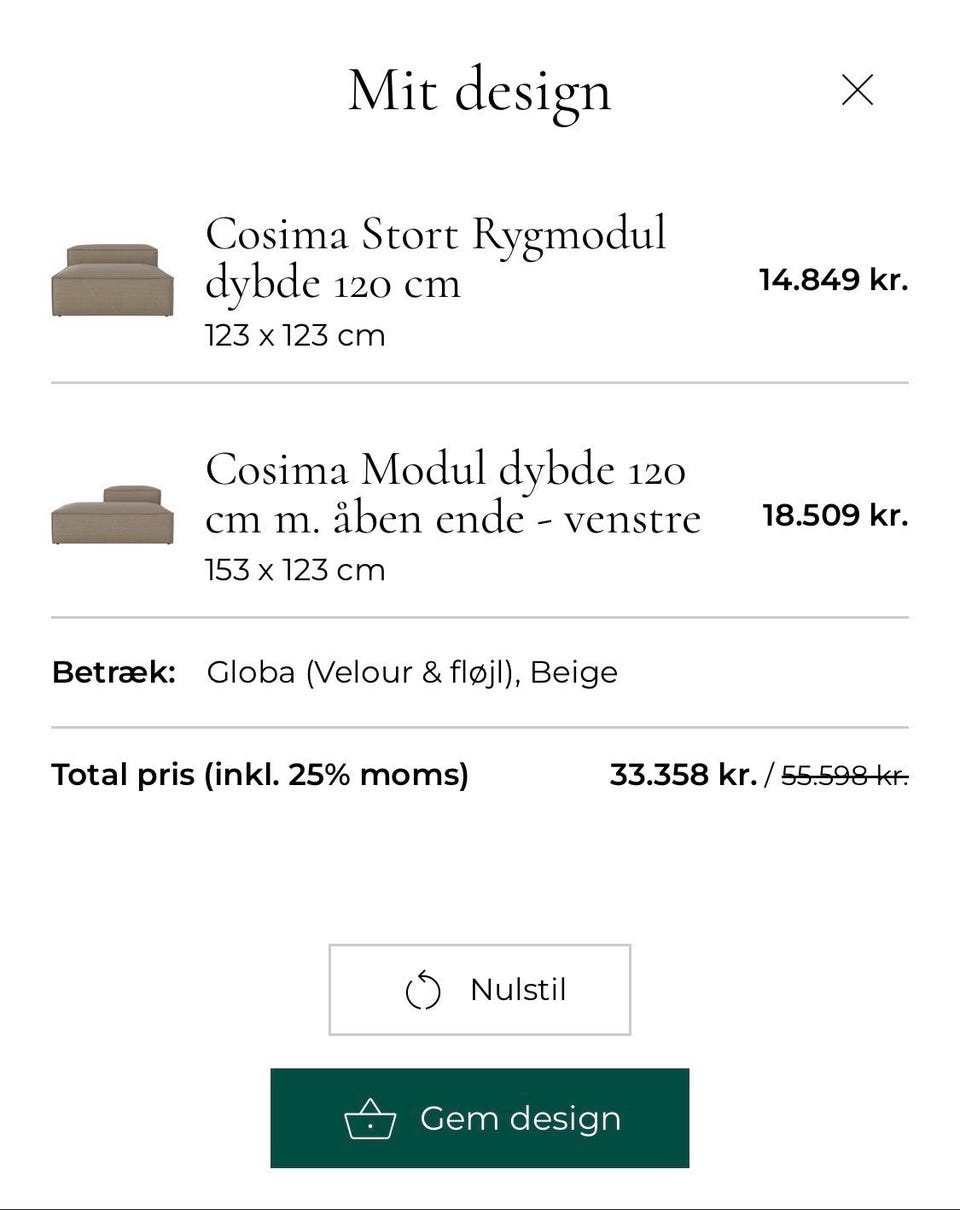Close the Mit design panel

click(x=857, y=91)
